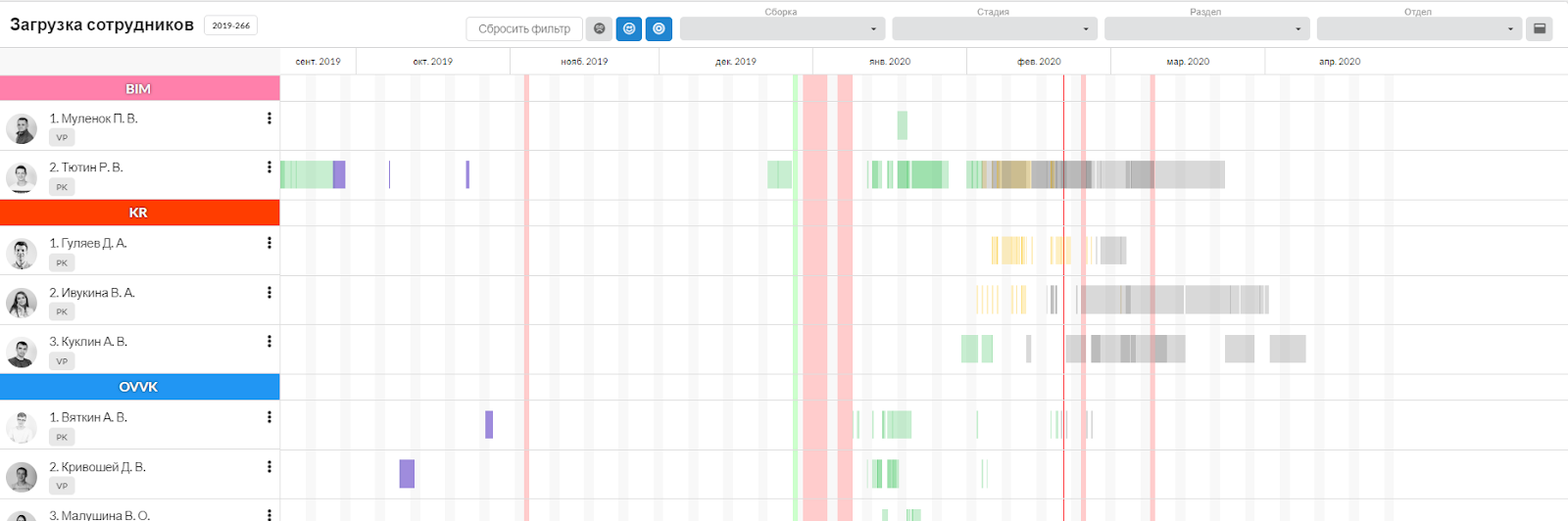Select окт. 2019 month header
Viewport: 1568px width, 521px height.
pos(433,62)
